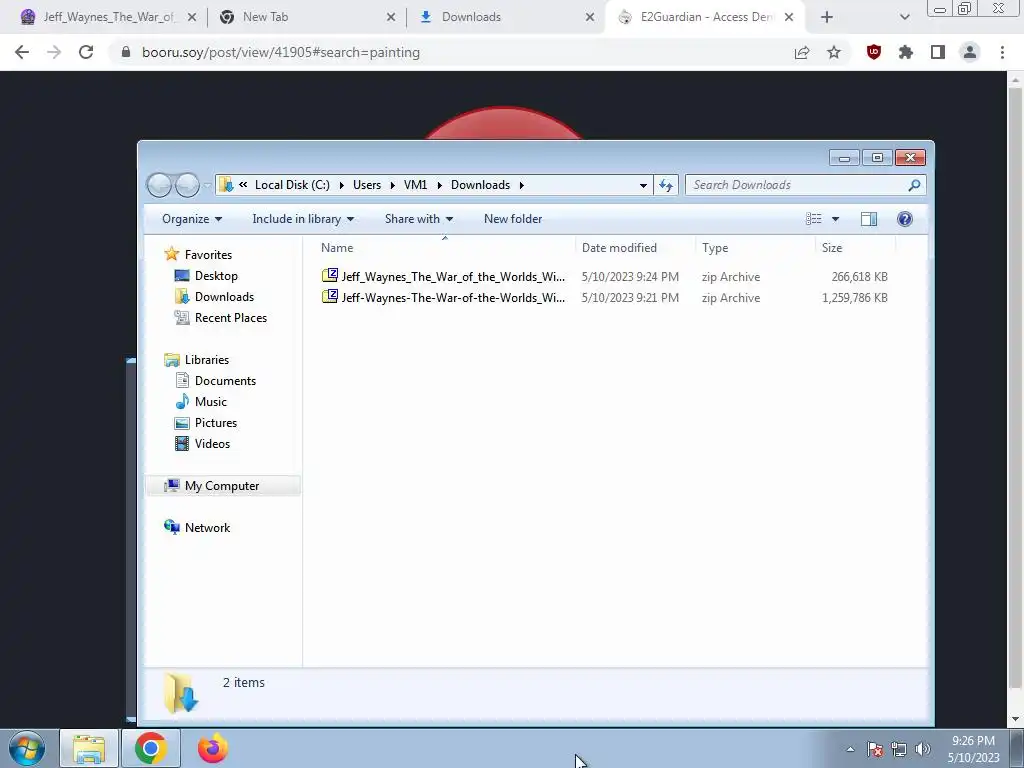Switch to Jeff_Waynes_The_War_of tab

point(109,17)
